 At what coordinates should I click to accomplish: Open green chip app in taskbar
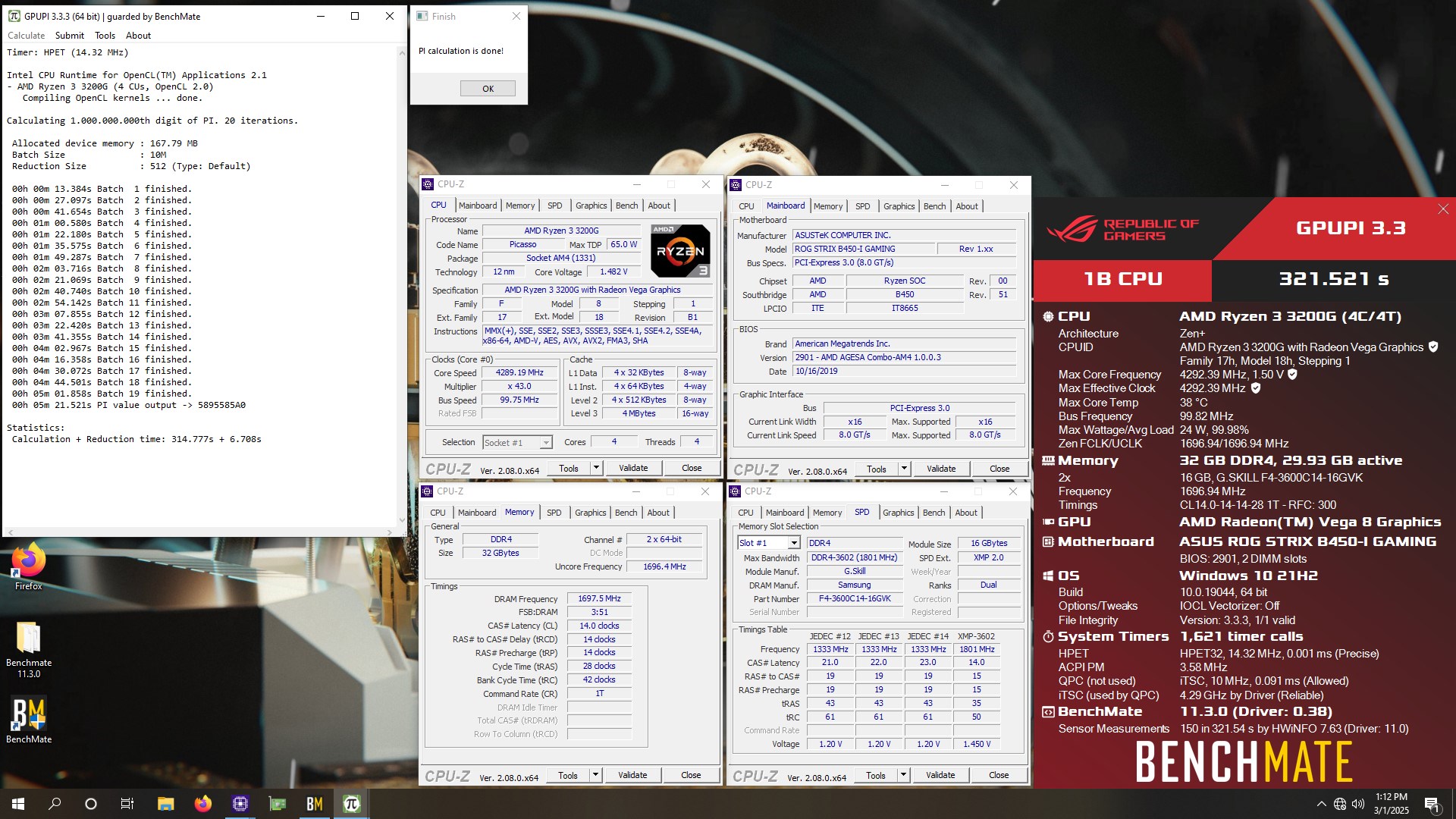[278, 804]
